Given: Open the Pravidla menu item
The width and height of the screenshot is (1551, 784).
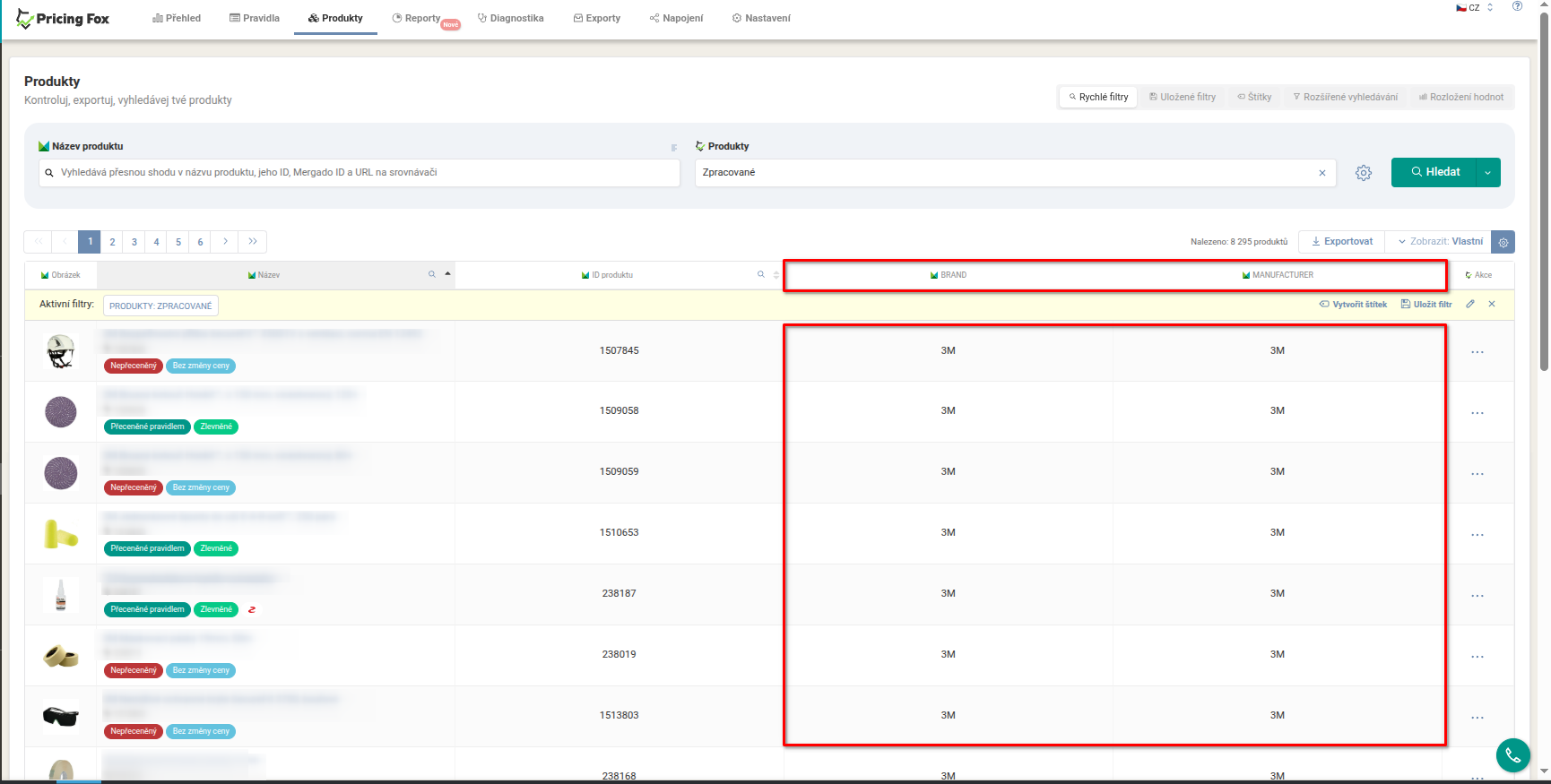Looking at the screenshot, I should [255, 18].
